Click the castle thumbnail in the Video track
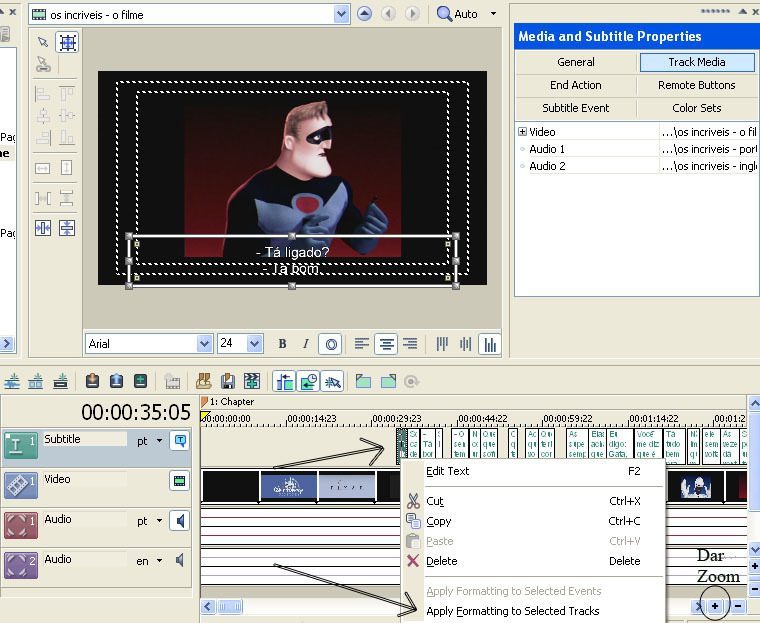The image size is (760, 623). point(289,487)
